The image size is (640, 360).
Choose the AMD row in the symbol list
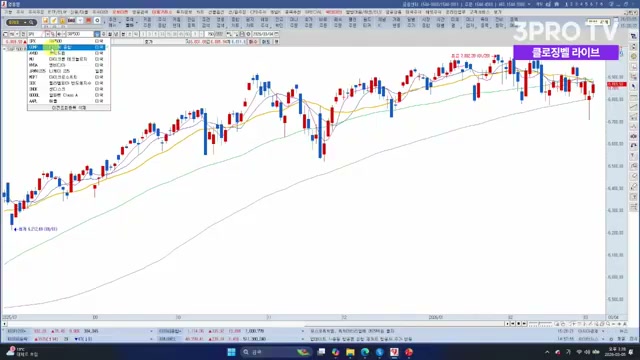(x=68, y=53)
